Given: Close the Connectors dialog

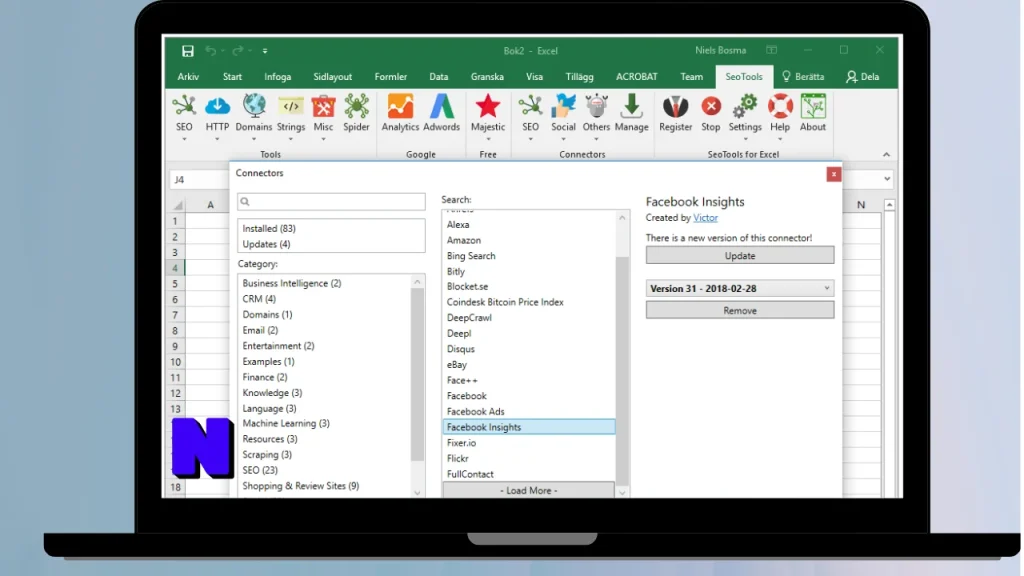Looking at the screenshot, I should (833, 174).
